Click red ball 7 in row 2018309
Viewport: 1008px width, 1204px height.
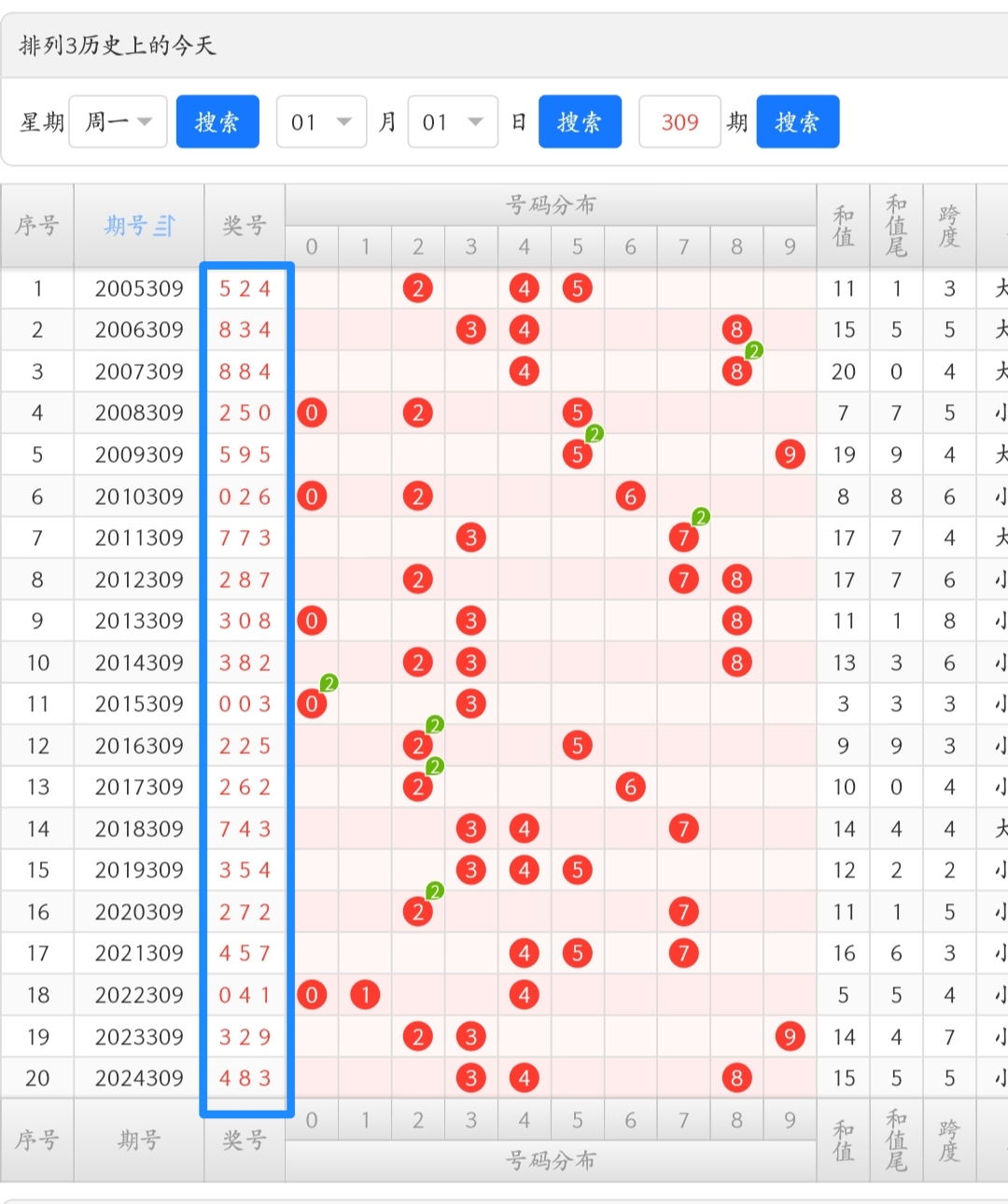click(683, 829)
